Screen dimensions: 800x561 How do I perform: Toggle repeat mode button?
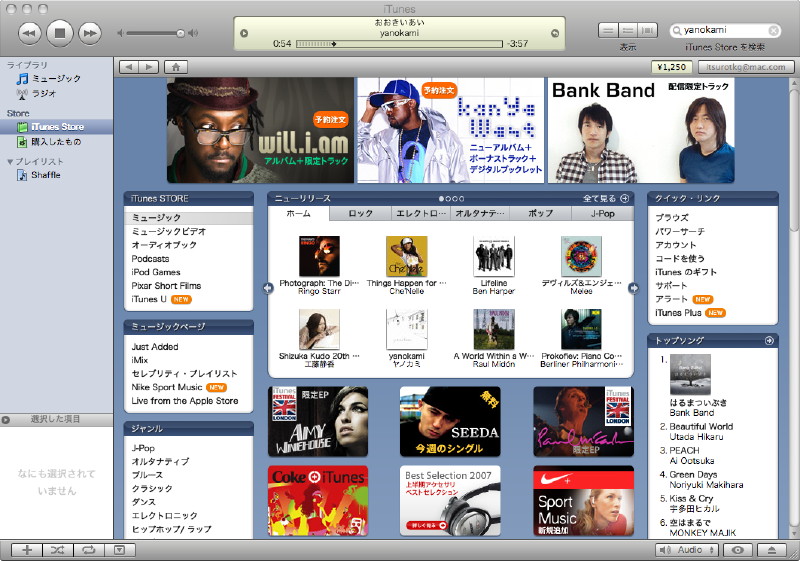pyautogui.click(x=89, y=550)
